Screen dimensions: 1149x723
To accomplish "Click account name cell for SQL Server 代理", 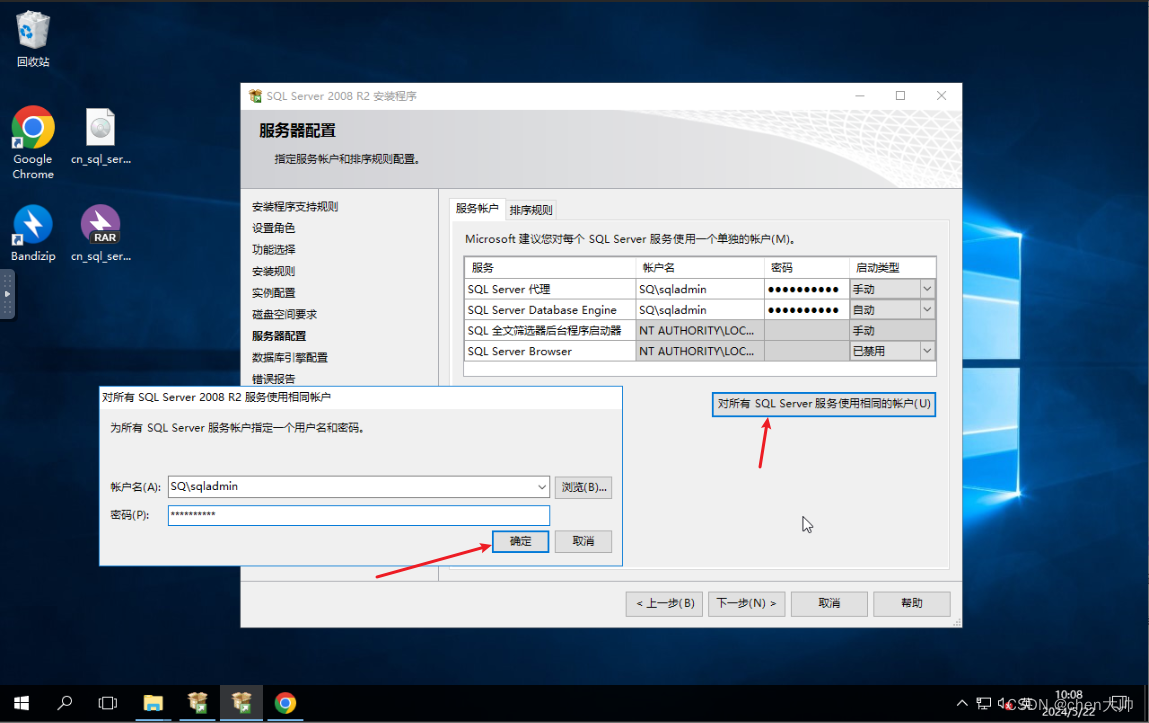I will (699, 289).
